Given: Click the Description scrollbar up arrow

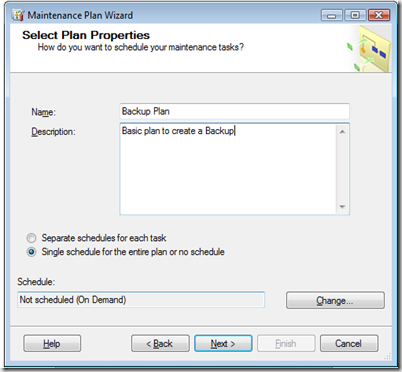Looking at the screenshot, I should tap(342, 132).
